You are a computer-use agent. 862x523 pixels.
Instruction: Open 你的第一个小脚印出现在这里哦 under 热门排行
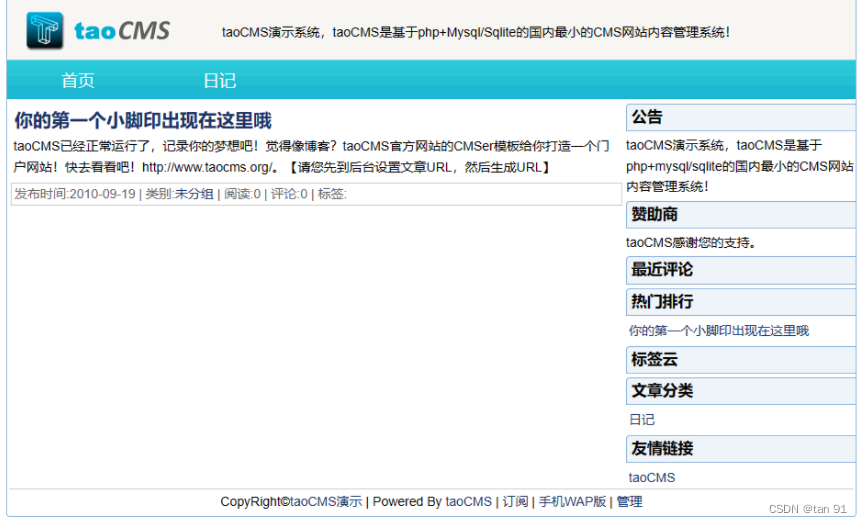719,331
